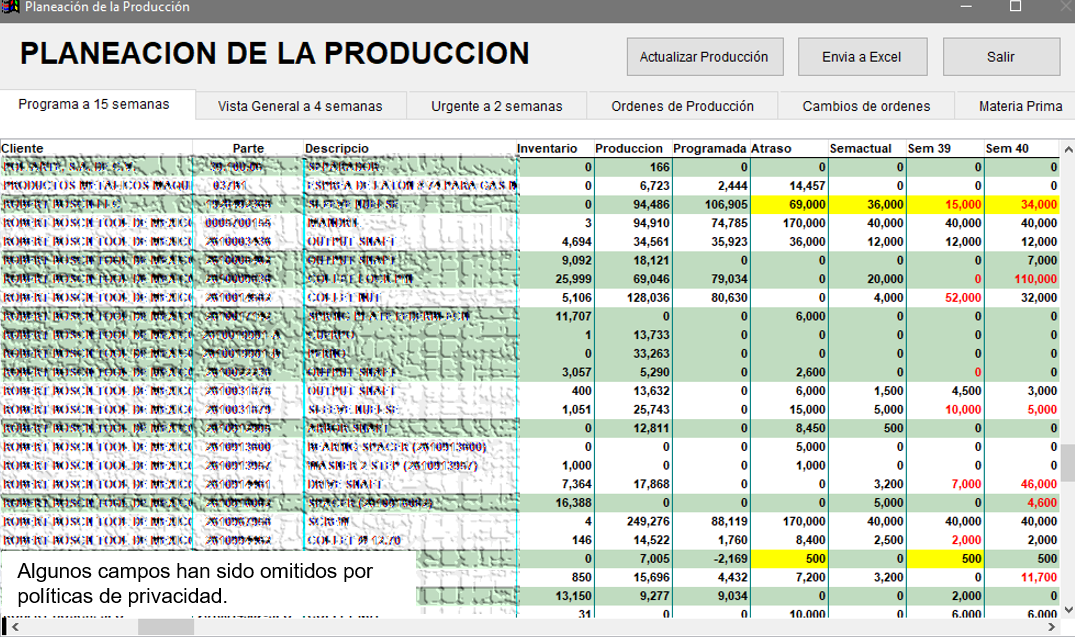Go to Ordenes de Producción tab

coord(682,106)
